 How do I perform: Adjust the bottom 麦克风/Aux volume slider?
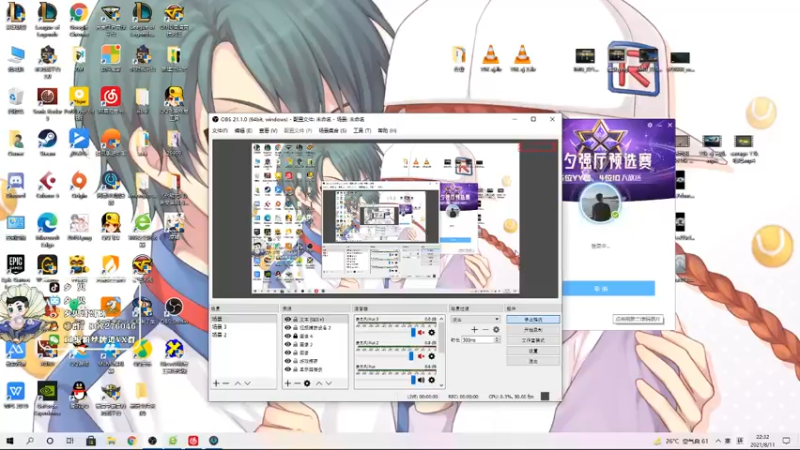coord(413,380)
